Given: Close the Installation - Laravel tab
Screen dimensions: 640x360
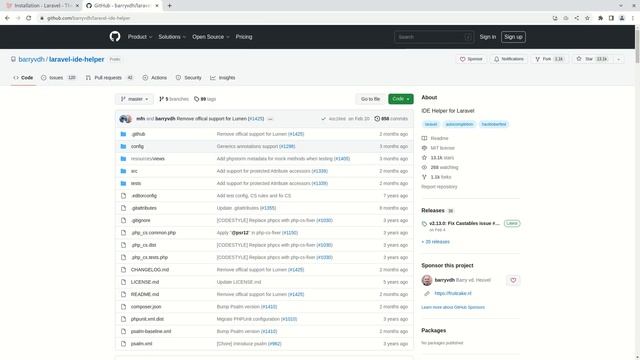Looking at the screenshot, I should [77, 6].
